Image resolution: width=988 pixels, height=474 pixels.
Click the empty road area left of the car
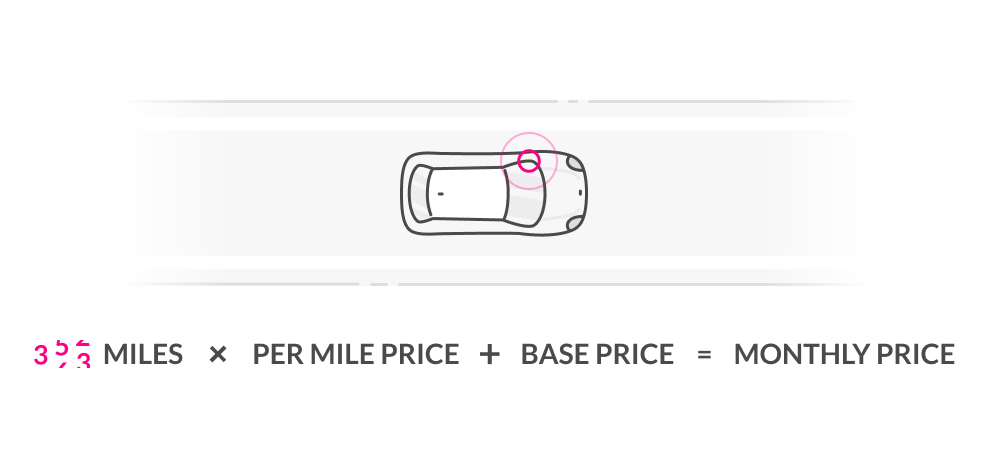point(265,193)
